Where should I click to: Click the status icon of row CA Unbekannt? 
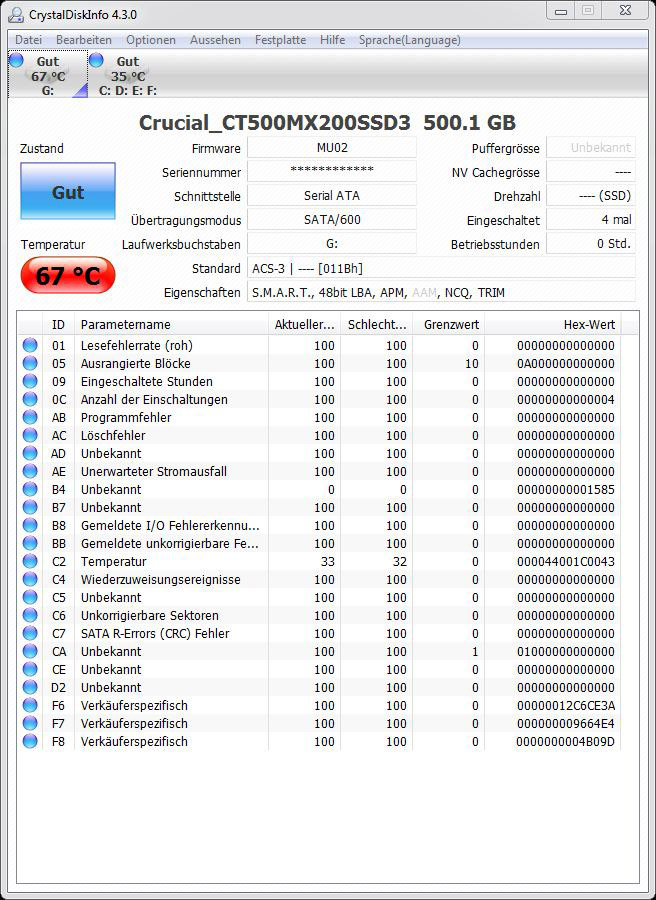click(x=30, y=651)
